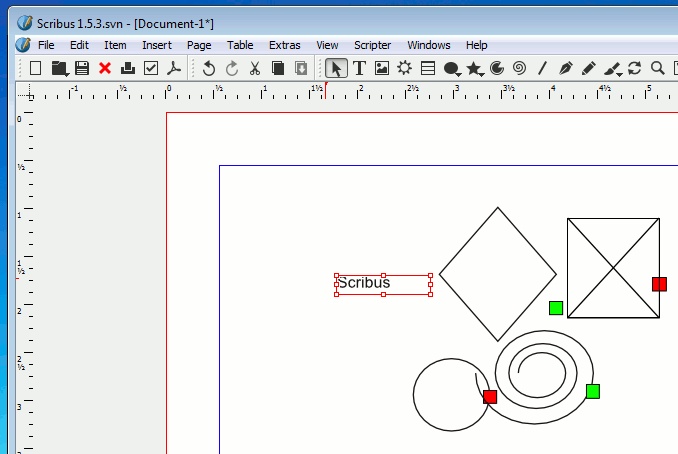Click the Cut scissors icon

point(254,68)
